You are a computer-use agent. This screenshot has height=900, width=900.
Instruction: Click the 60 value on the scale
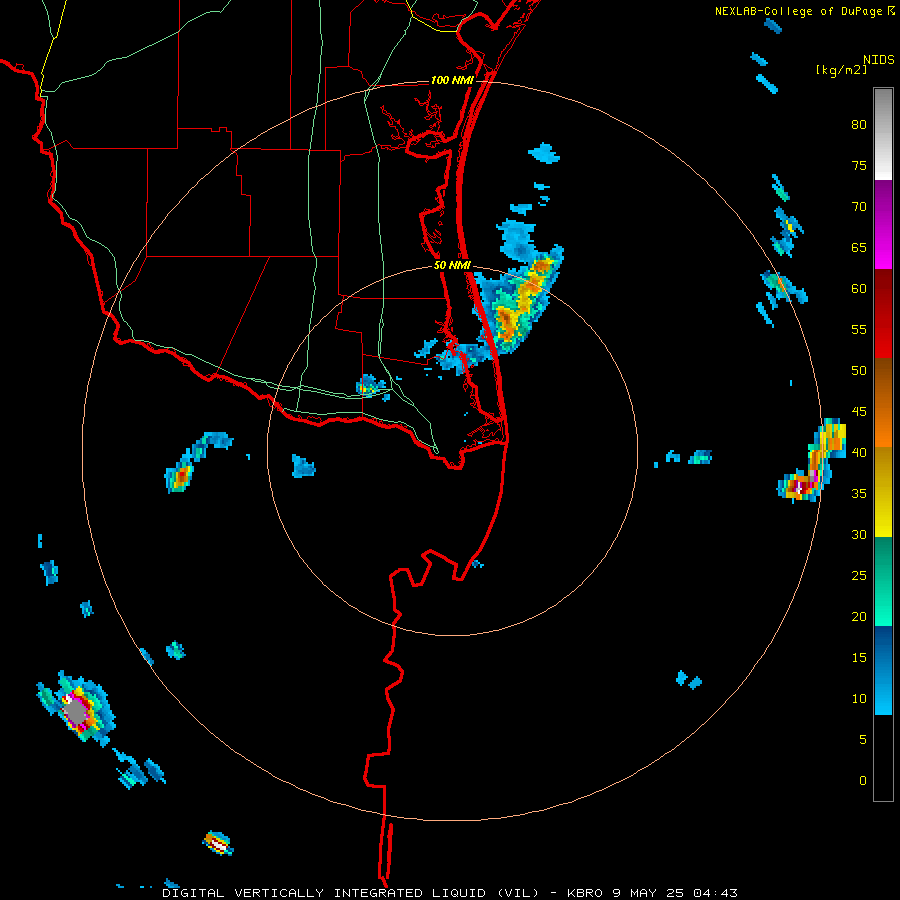(x=859, y=289)
